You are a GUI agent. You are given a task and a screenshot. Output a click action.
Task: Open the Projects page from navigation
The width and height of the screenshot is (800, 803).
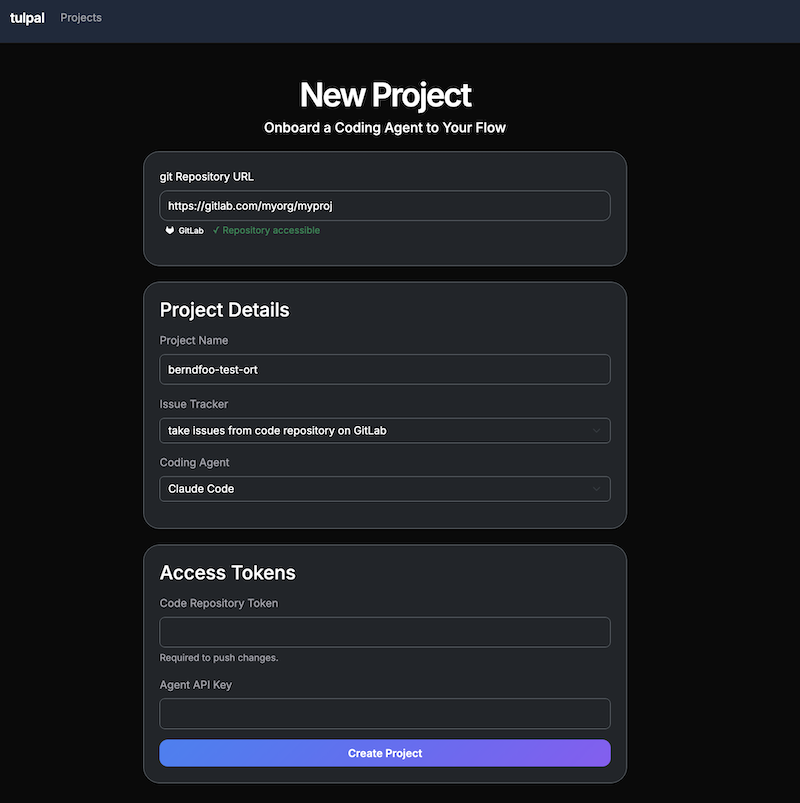[x=80, y=17]
